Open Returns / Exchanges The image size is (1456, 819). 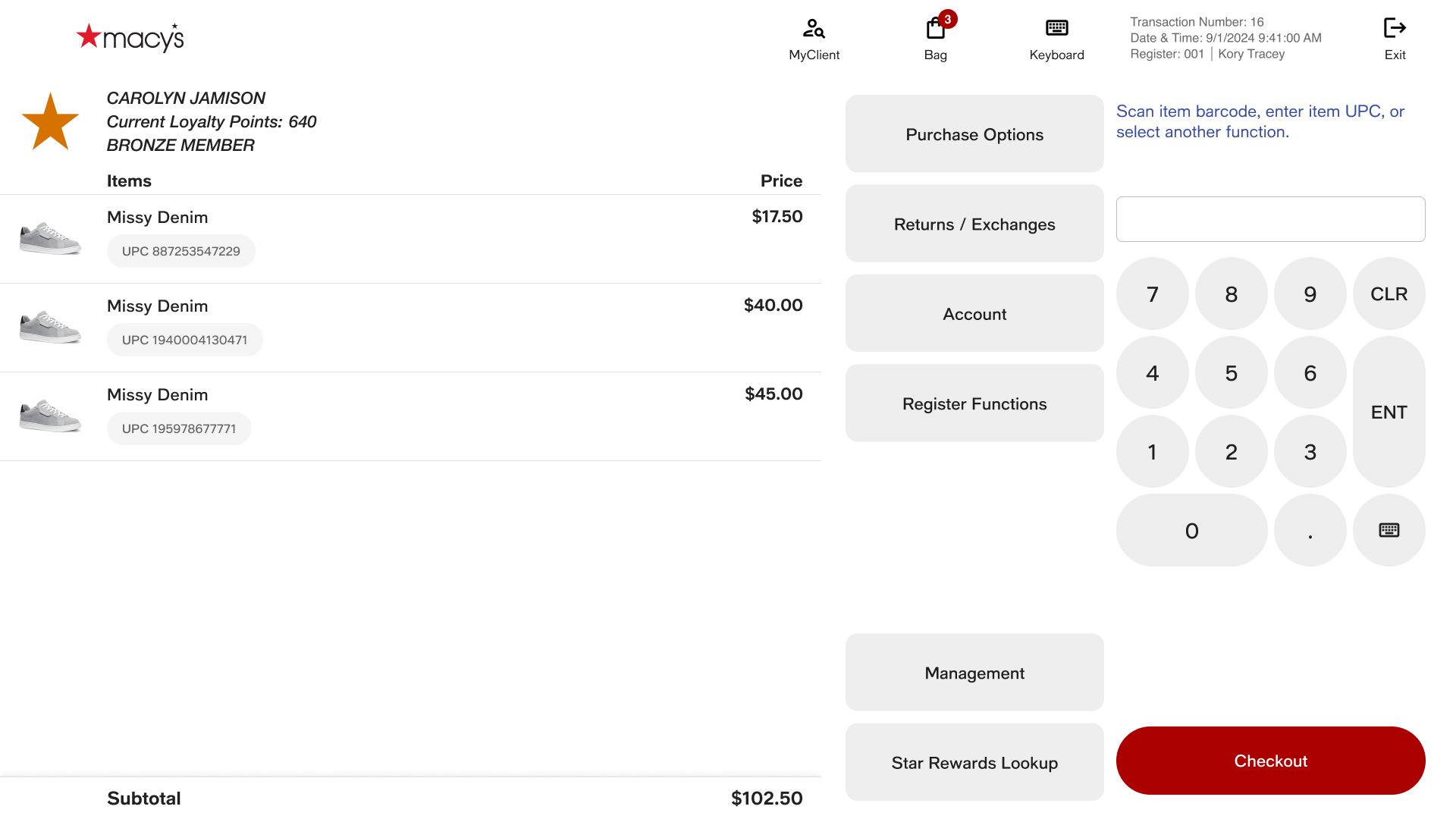(x=974, y=224)
